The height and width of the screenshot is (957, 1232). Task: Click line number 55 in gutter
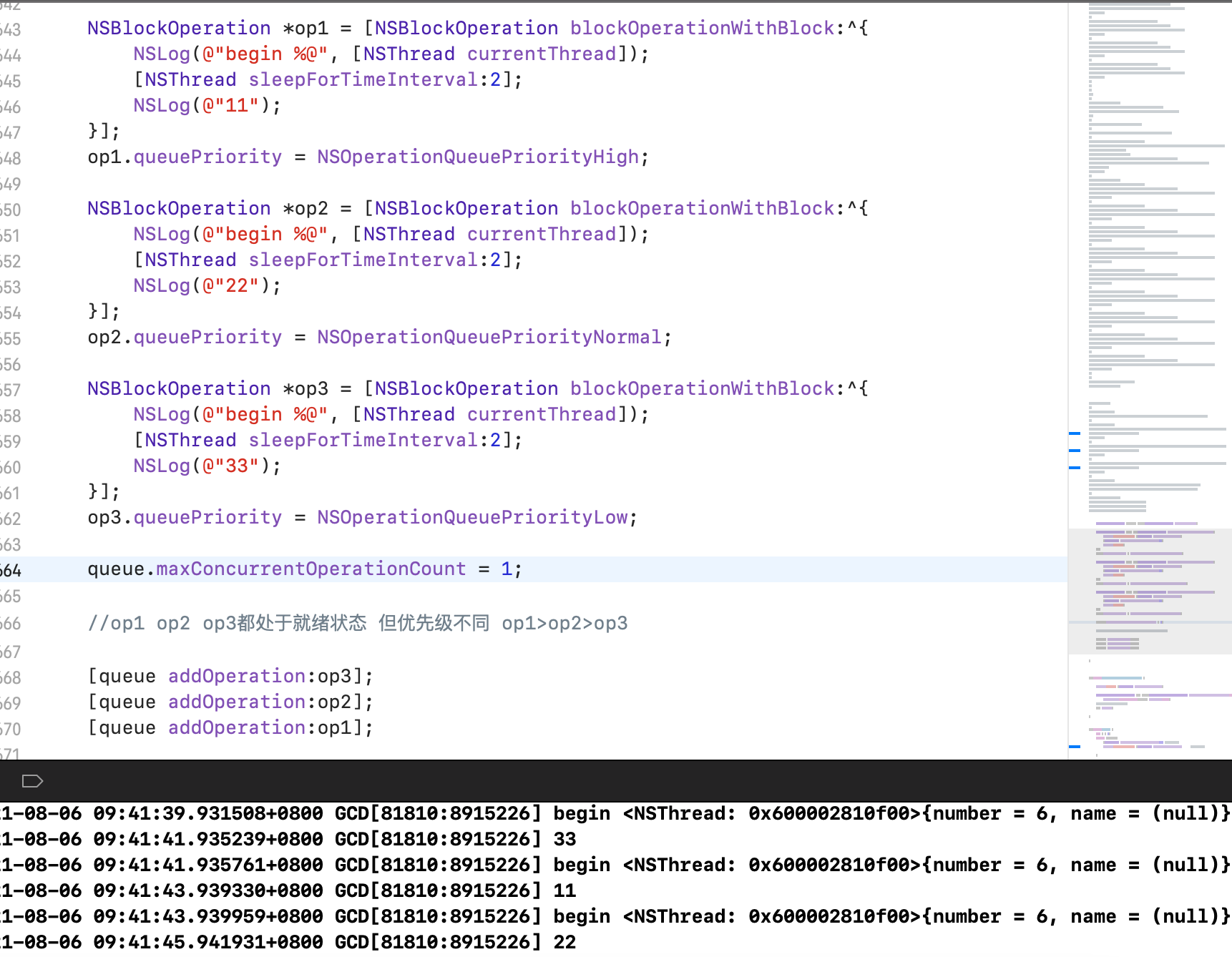point(11,339)
